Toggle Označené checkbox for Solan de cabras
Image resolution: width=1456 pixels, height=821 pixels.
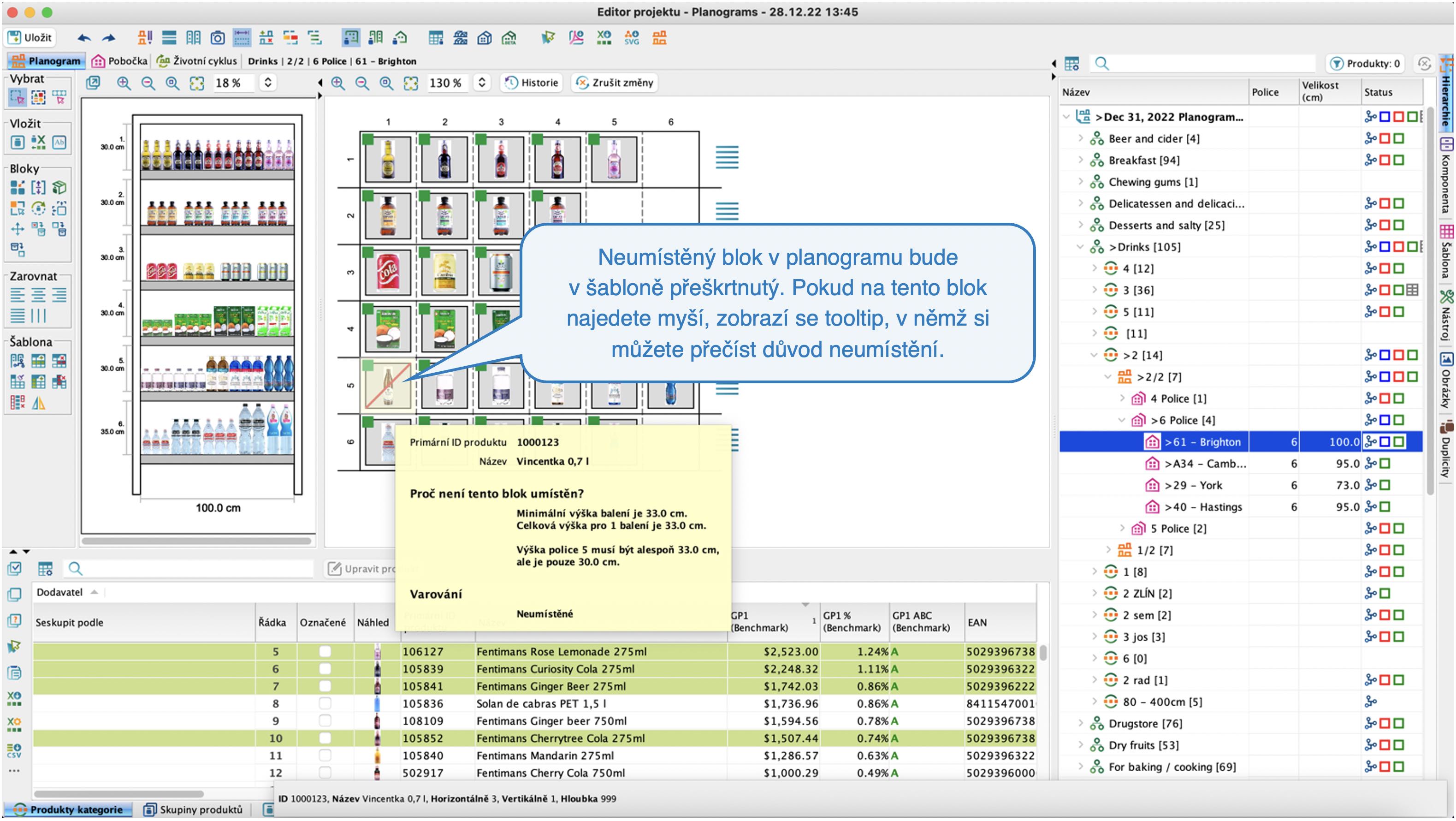(x=325, y=703)
